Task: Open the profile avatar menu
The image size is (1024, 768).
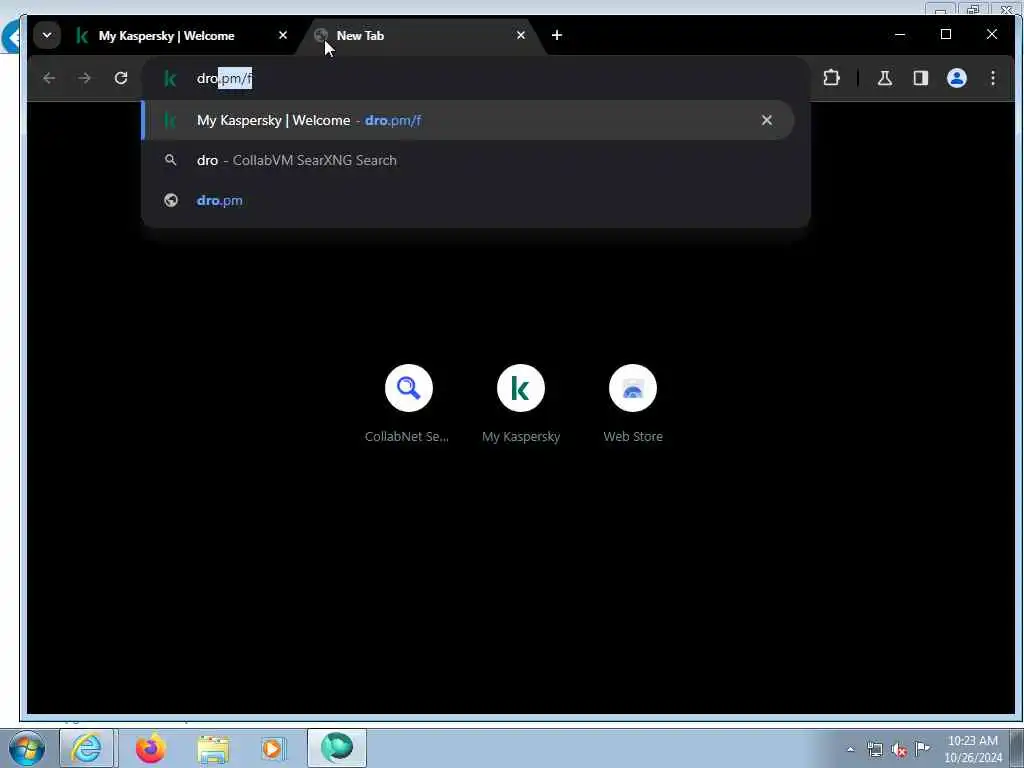Action: (957, 78)
